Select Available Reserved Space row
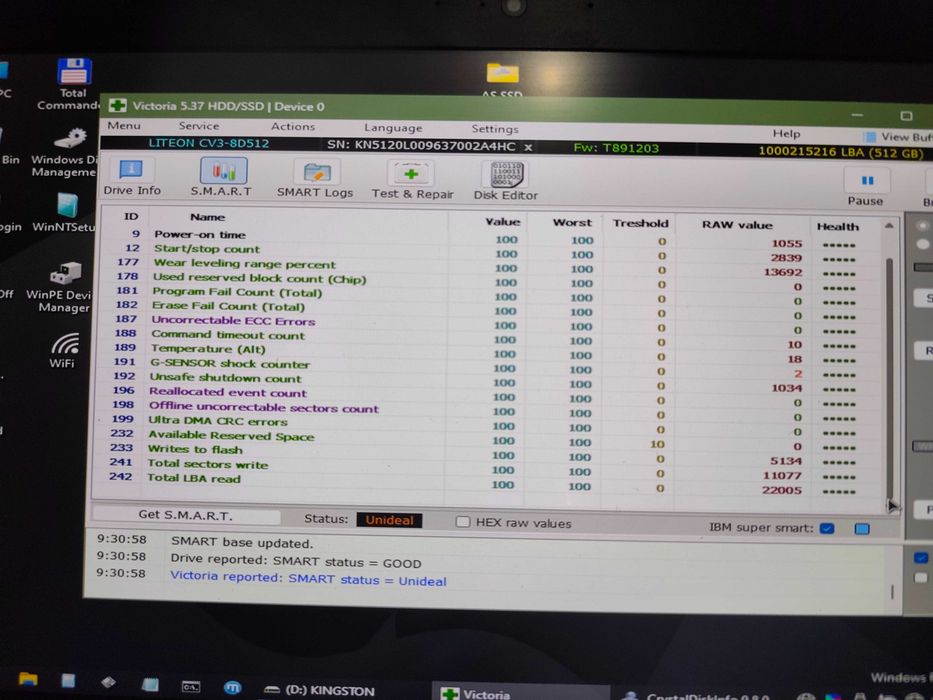The height and width of the screenshot is (700, 933). tap(489, 439)
